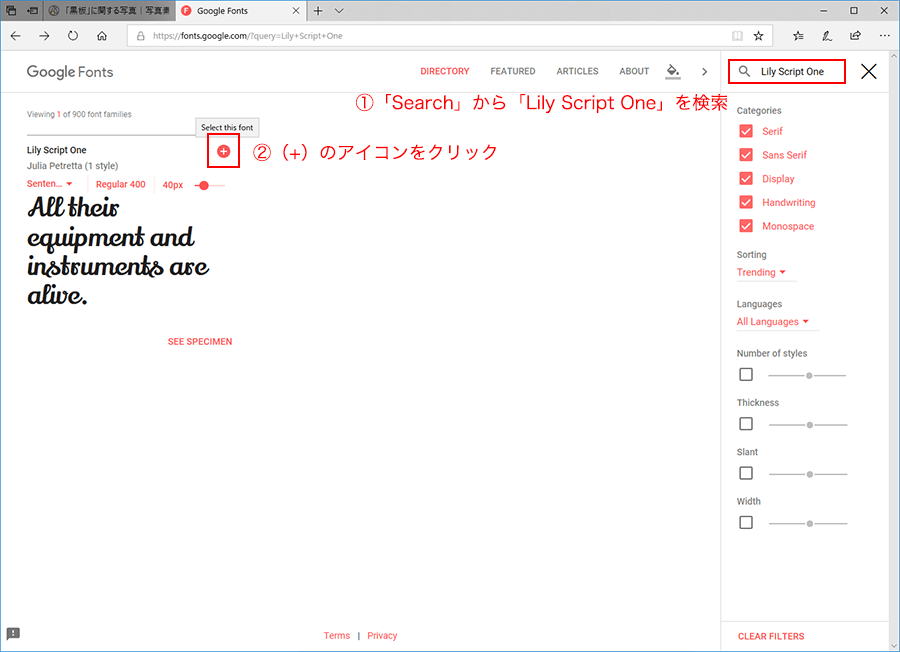This screenshot has width=900, height=652.
Task: Open the Trending sorting dropdown
Action: point(761,272)
